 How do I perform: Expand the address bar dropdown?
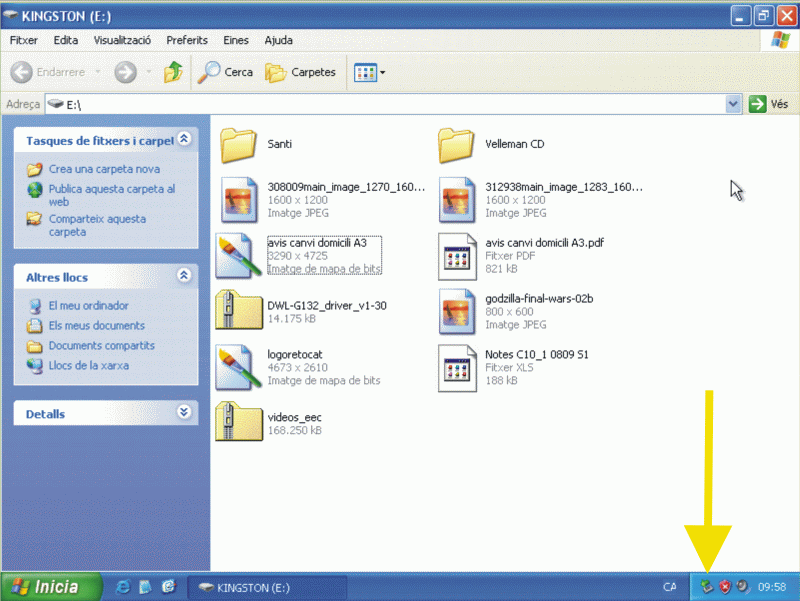733,104
